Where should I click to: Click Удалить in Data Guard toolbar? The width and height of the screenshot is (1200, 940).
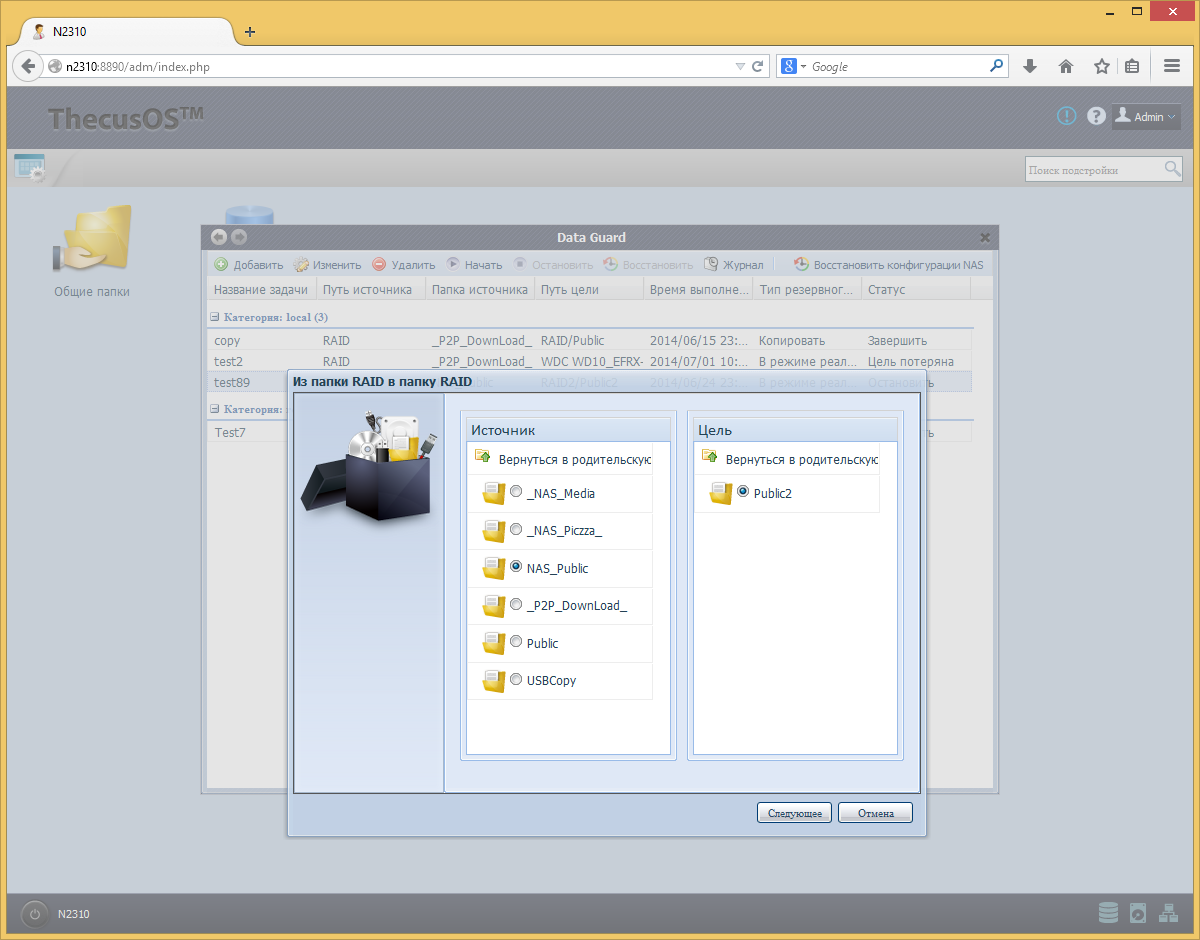404,265
